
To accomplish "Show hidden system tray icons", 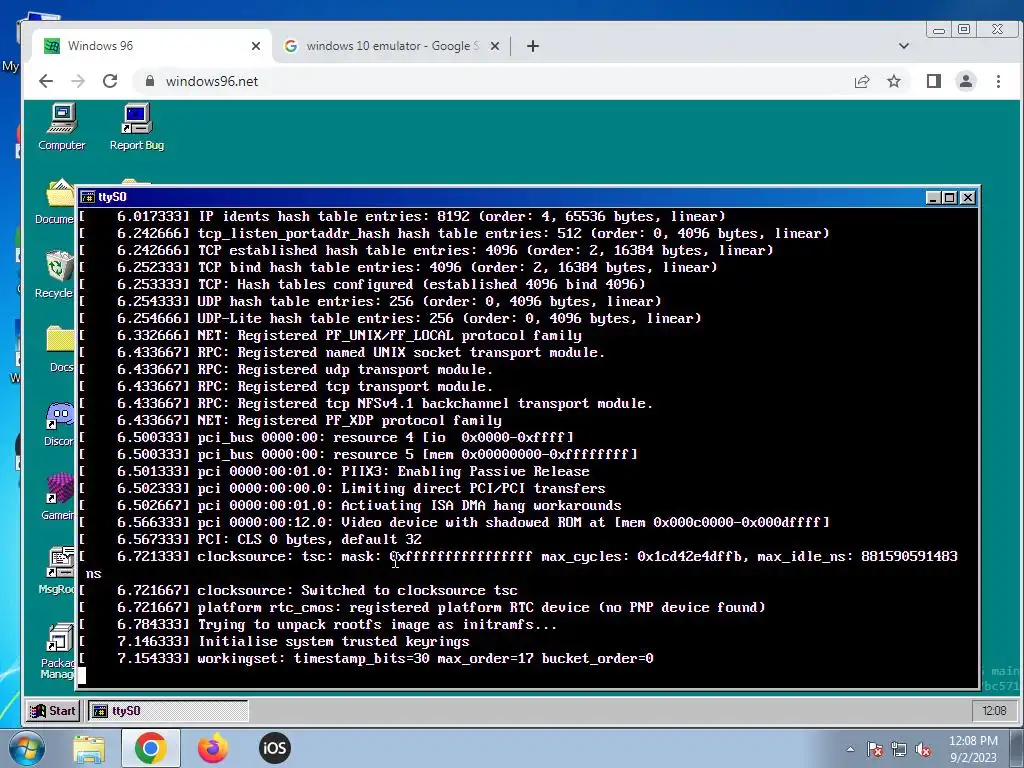I will (850, 750).
